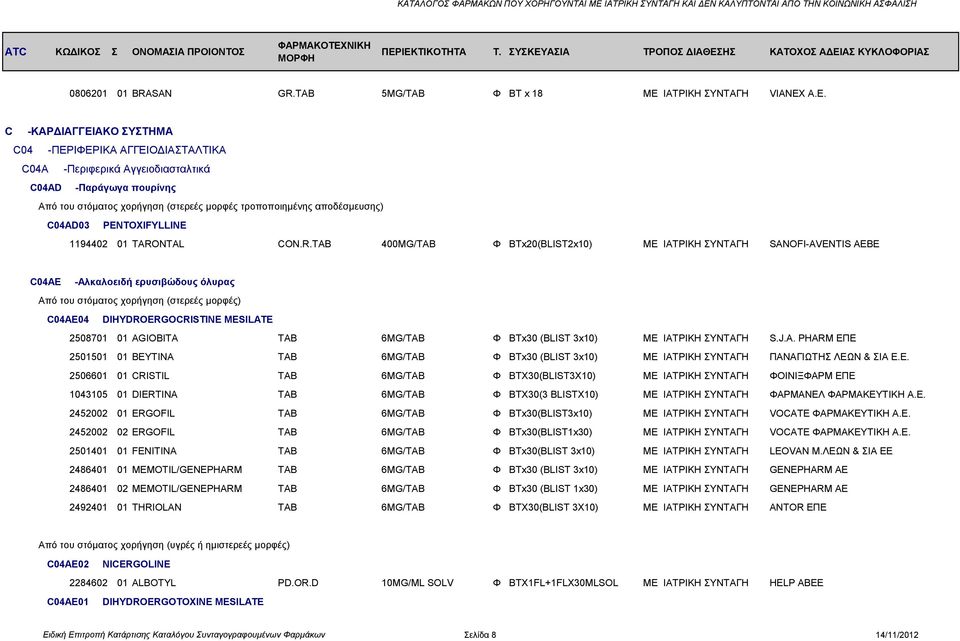Click SANOFI-AVENTIS AEBE license holder
The width and height of the screenshot is (960, 641).
coord(824,244)
